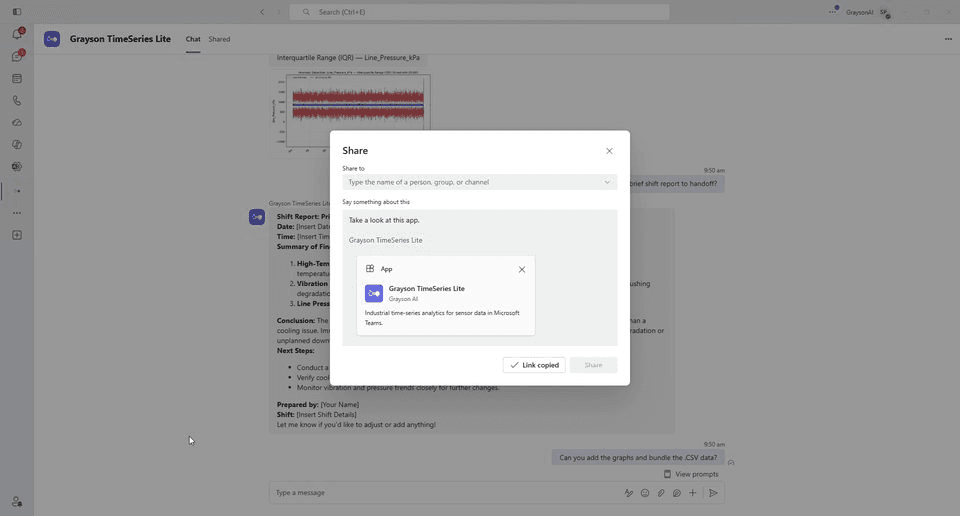This screenshot has width=960, height=516.
Task: Click the Link copied button
Action: pyautogui.click(x=534, y=365)
